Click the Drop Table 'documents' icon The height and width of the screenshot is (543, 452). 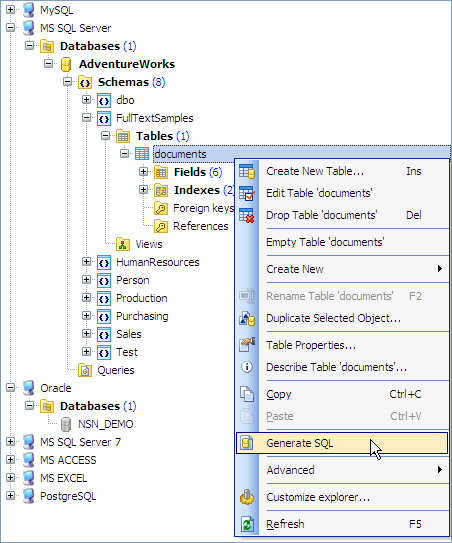[x=247, y=215]
